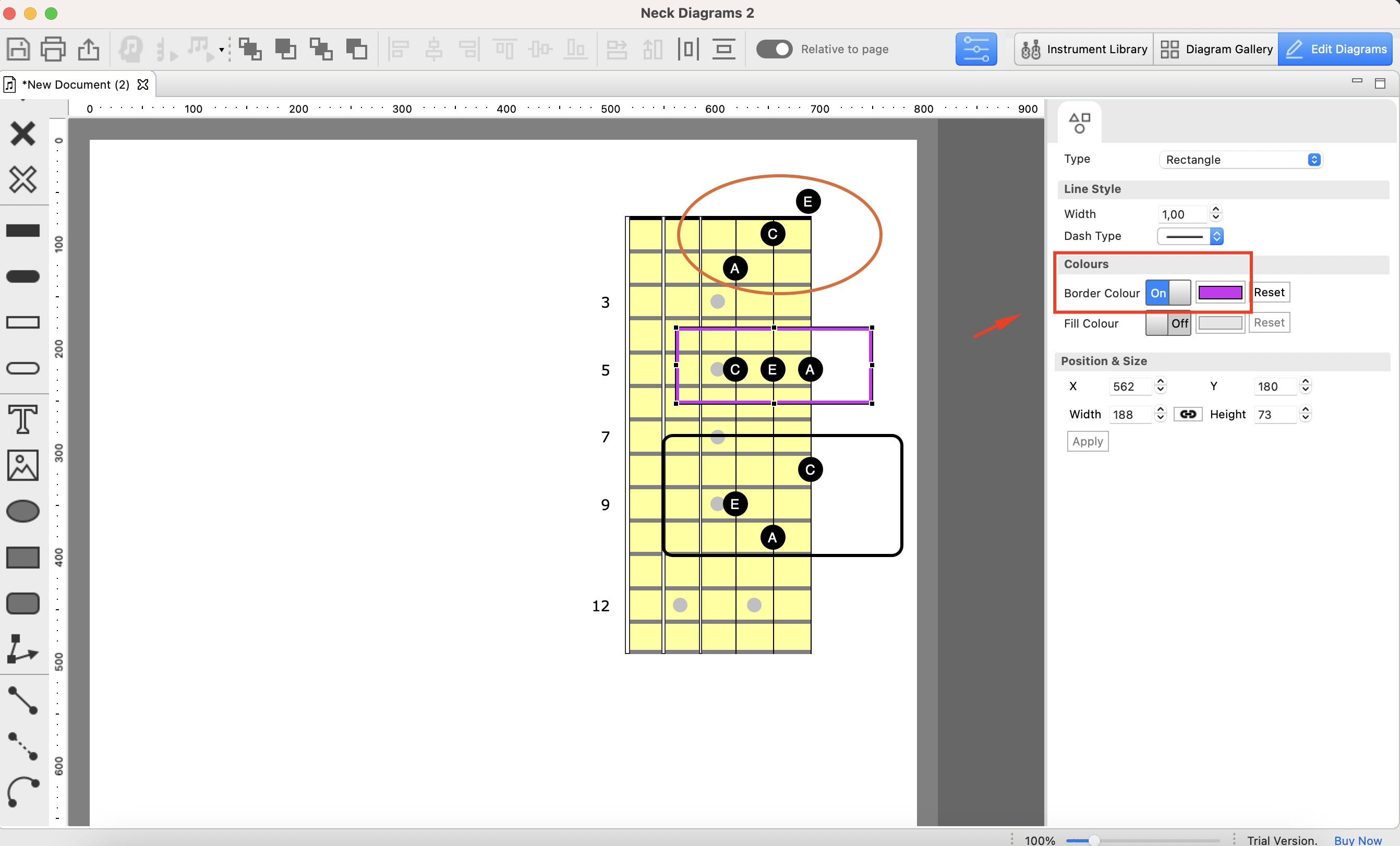Adjust the X position stepper
Screen dimensions: 1400x846
[x=1161, y=386]
